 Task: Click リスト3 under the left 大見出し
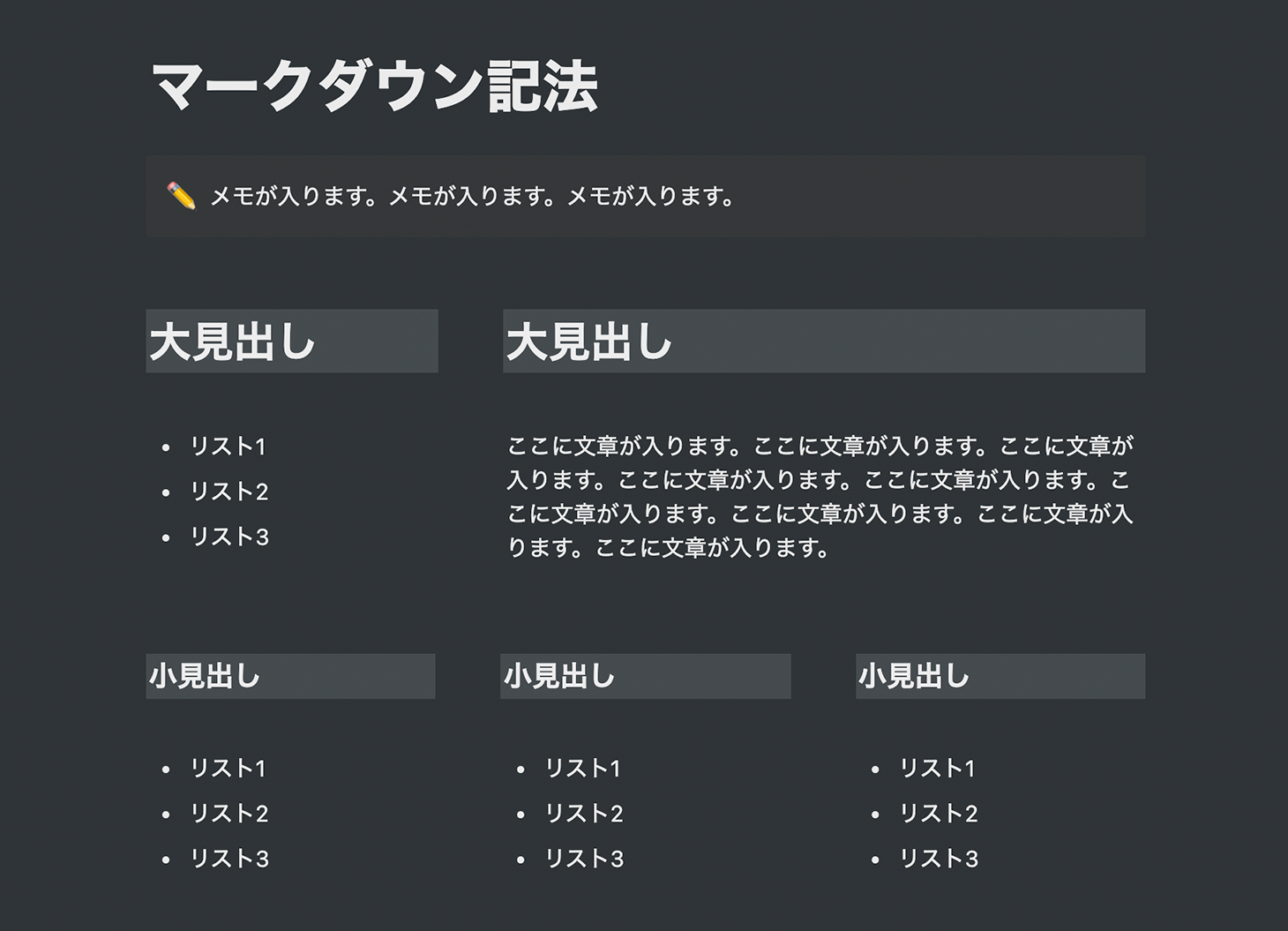[x=229, y=537]
